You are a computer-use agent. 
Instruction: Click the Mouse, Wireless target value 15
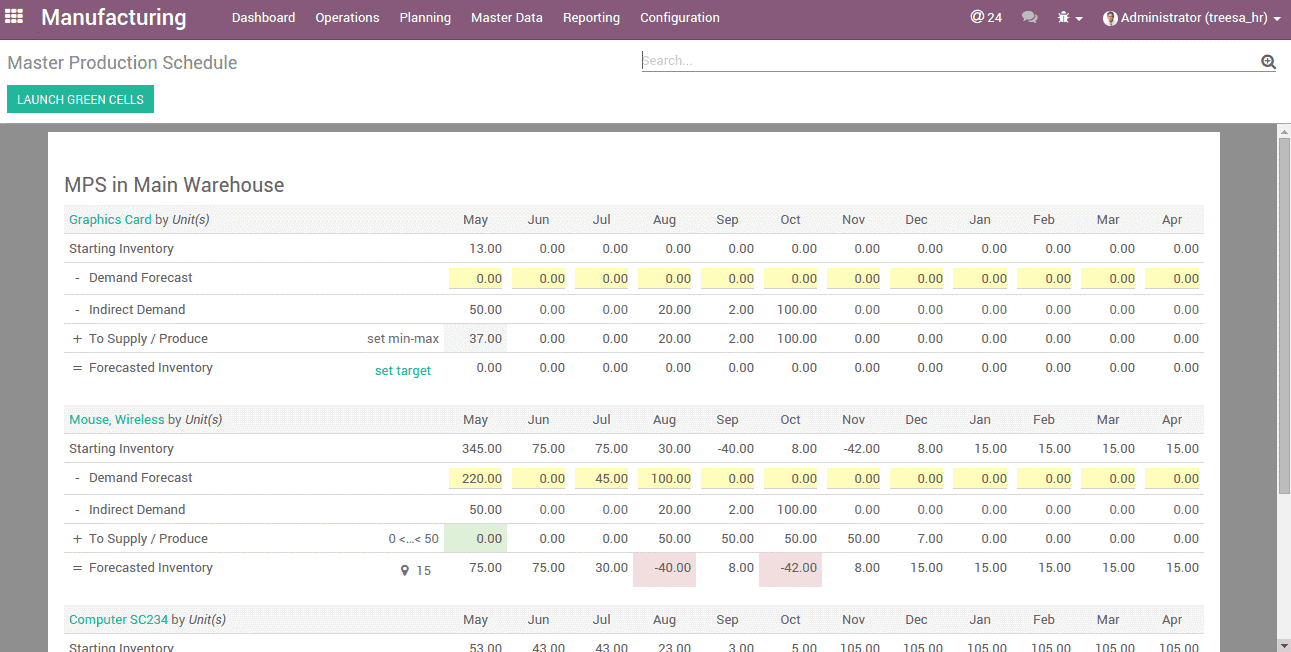pos(423,570)
